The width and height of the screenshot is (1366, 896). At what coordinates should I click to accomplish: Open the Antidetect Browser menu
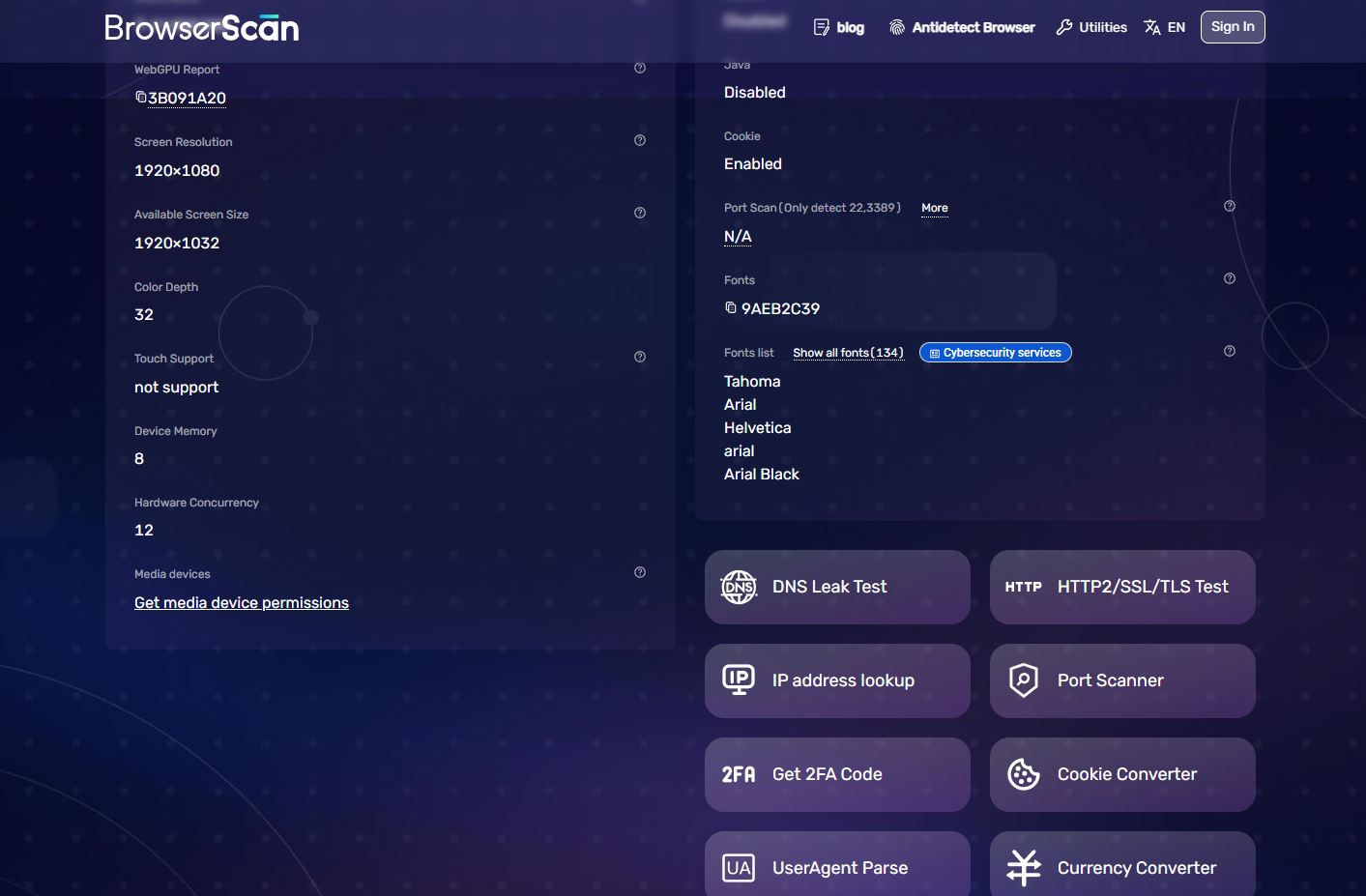pos(962,27)
